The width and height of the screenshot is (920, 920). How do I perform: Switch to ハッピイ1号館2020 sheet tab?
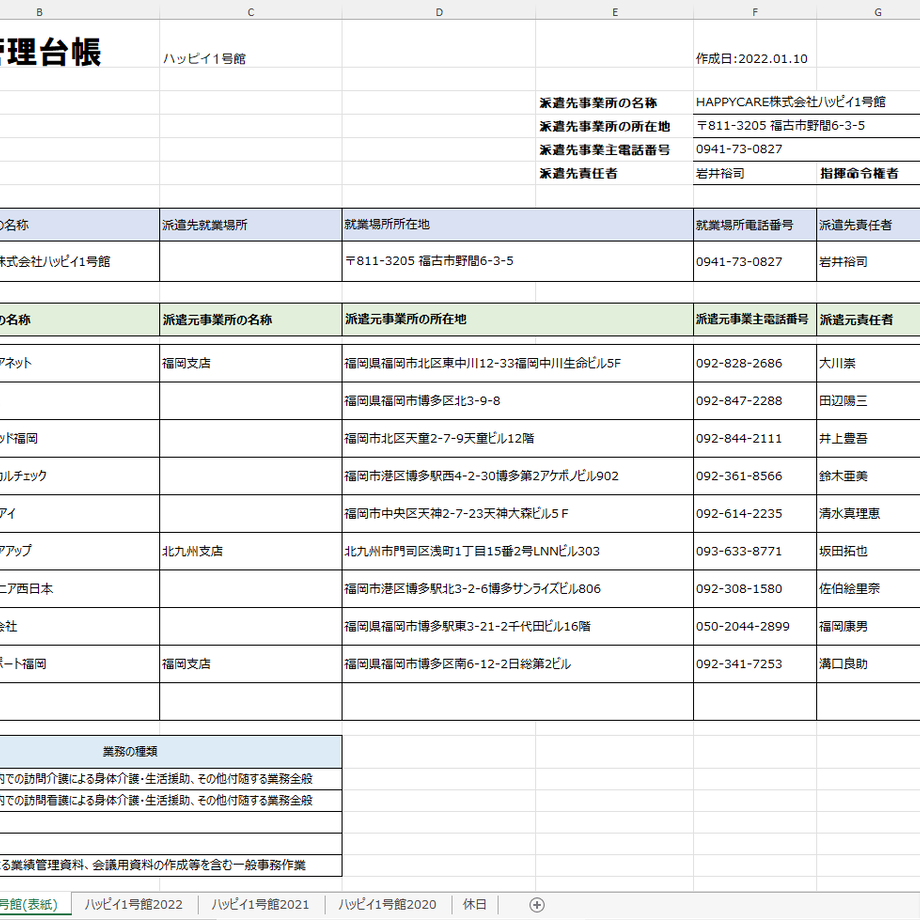[x=387, y=905]
